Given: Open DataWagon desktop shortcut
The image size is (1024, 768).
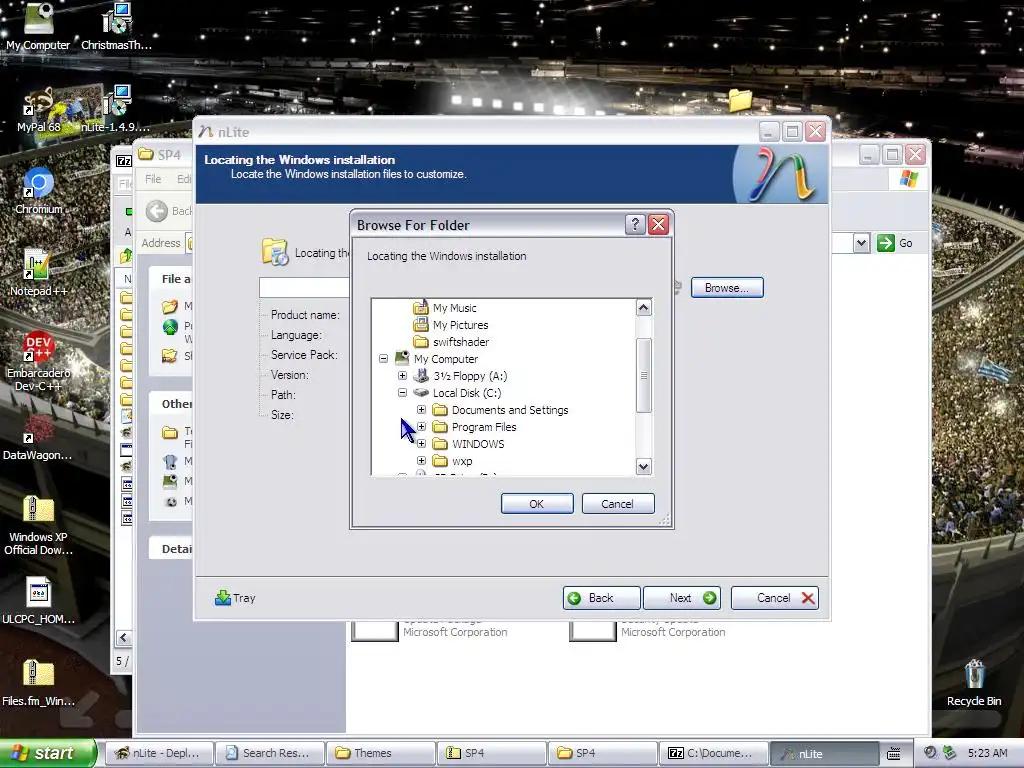Looking at the screenshot, I should coord(38,436).
